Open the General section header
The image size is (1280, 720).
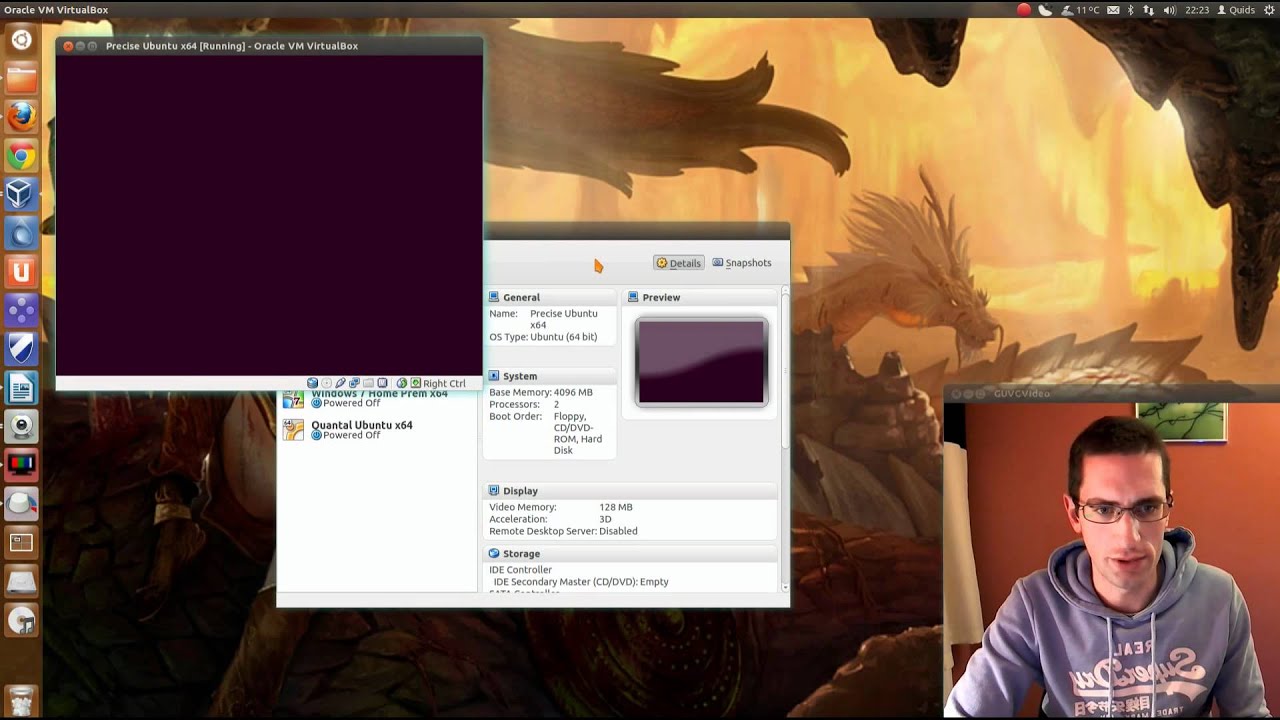tap(549, 297)
